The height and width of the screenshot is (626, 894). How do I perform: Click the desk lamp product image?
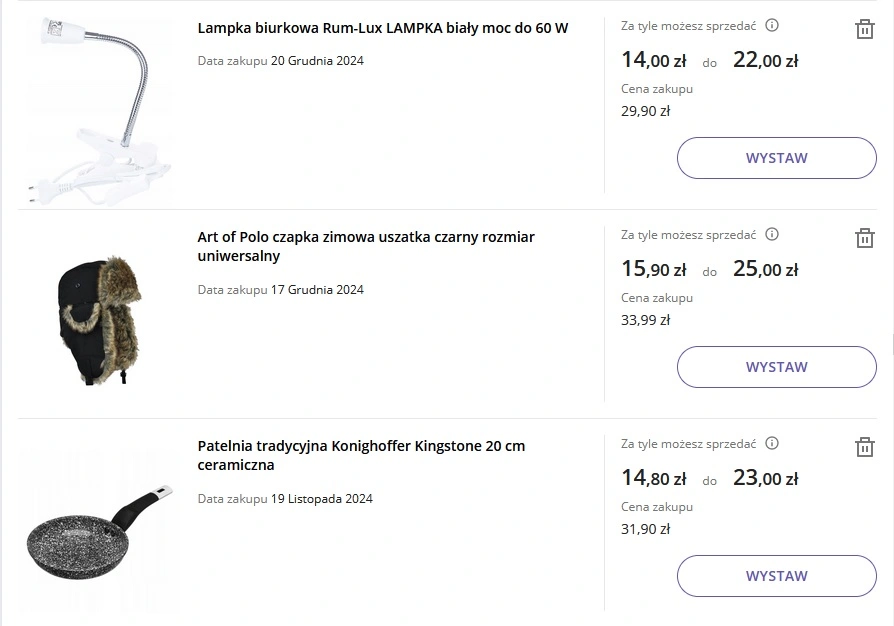[x=98, y=108]
